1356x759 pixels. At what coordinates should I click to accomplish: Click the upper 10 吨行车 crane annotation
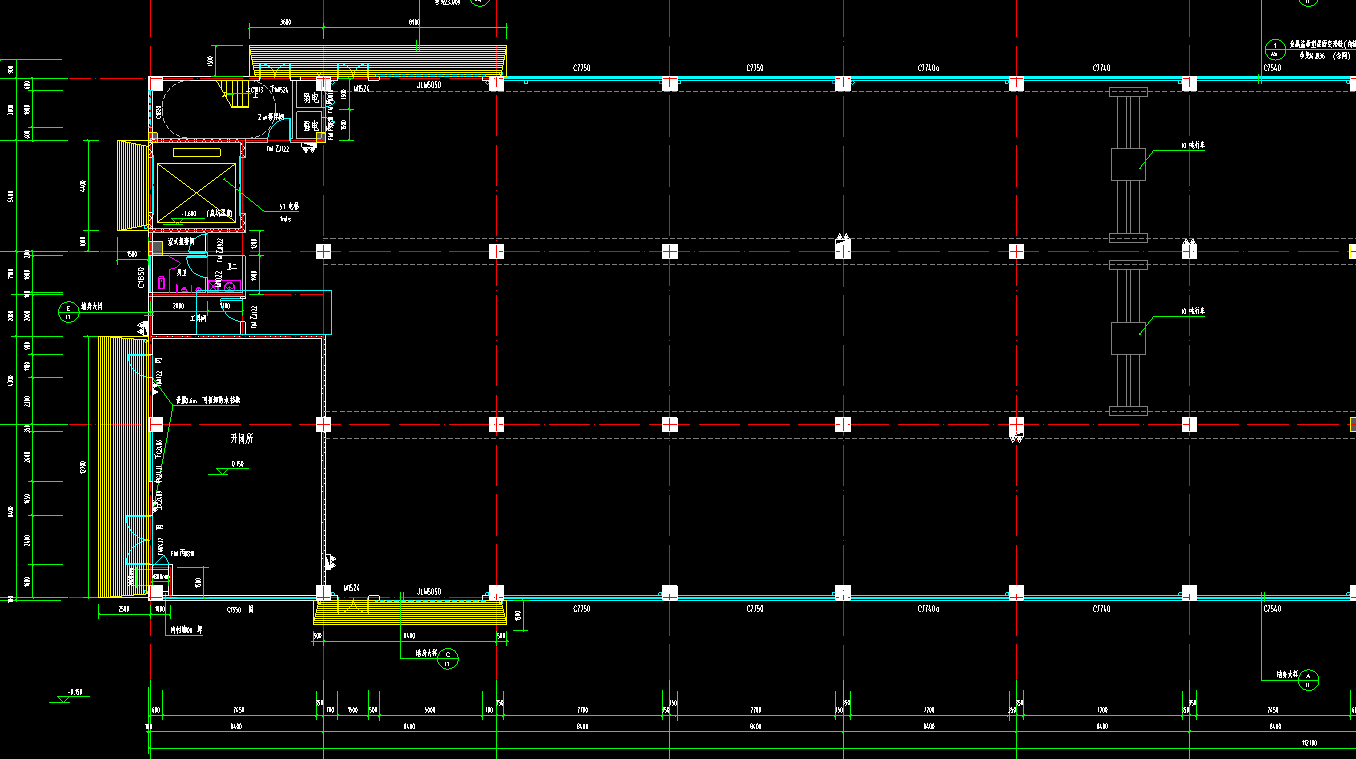pos(1193,146)
